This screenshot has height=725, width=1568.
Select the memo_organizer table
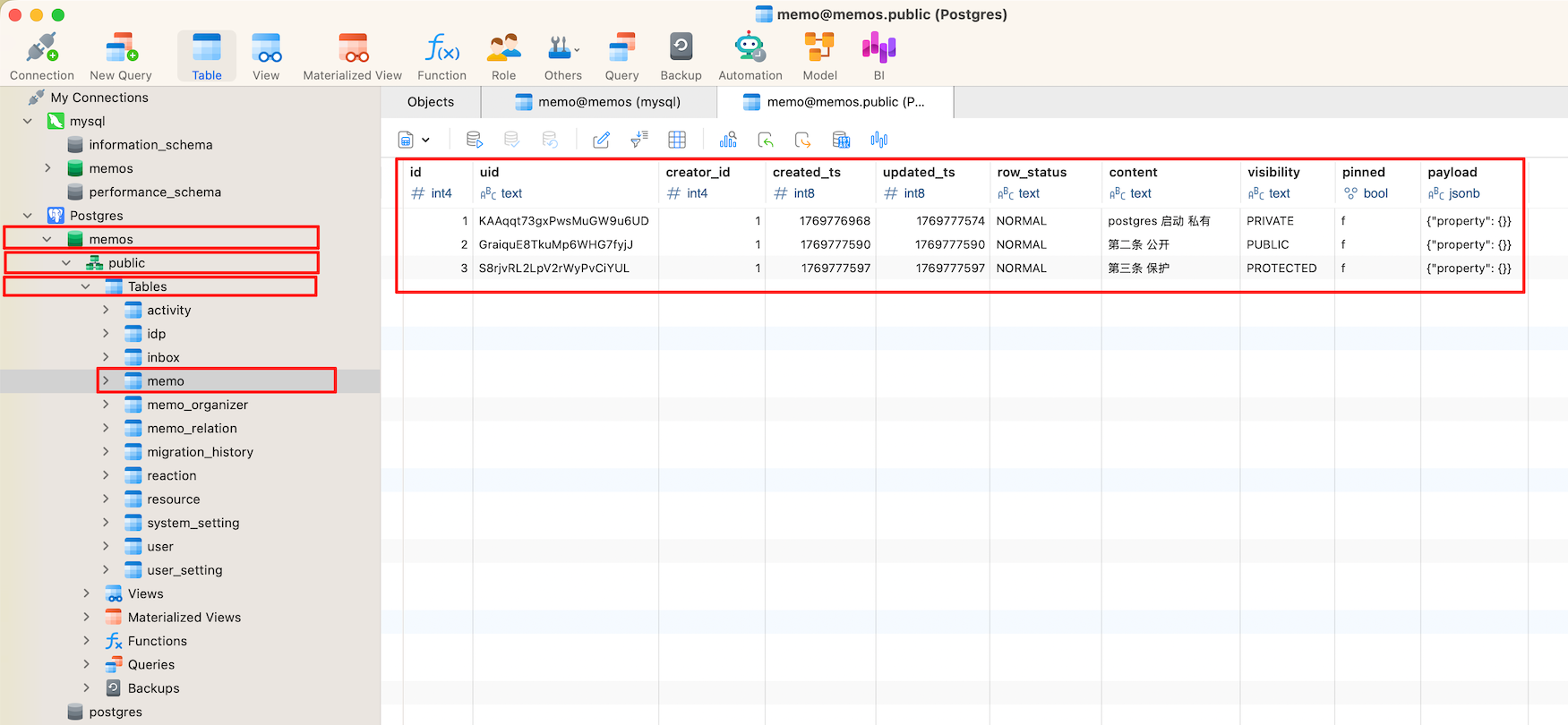(197, 405)
